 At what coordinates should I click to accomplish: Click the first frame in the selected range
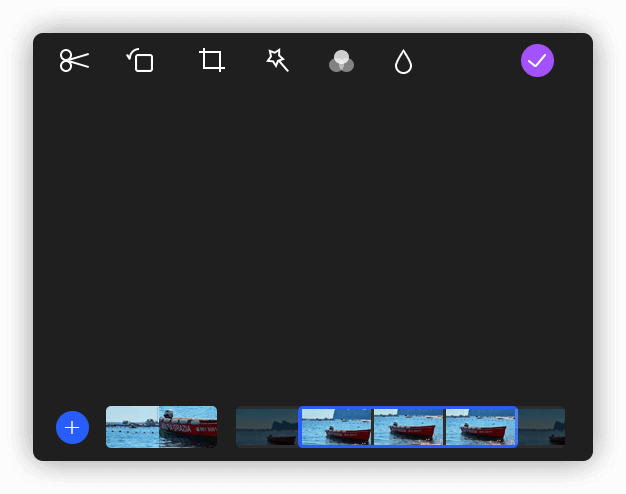point(336,427)
